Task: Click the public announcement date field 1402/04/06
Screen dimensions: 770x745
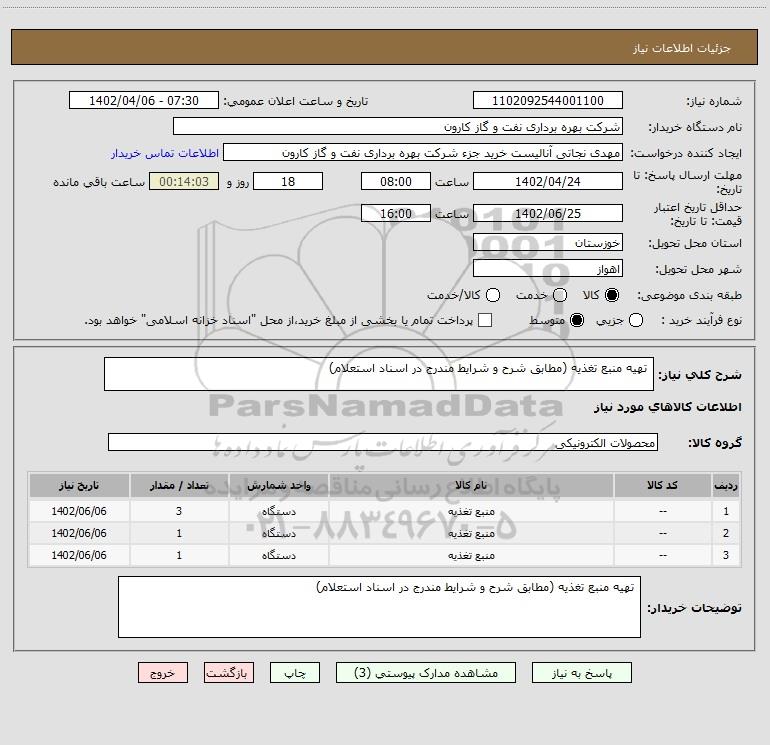Action: 144,100
